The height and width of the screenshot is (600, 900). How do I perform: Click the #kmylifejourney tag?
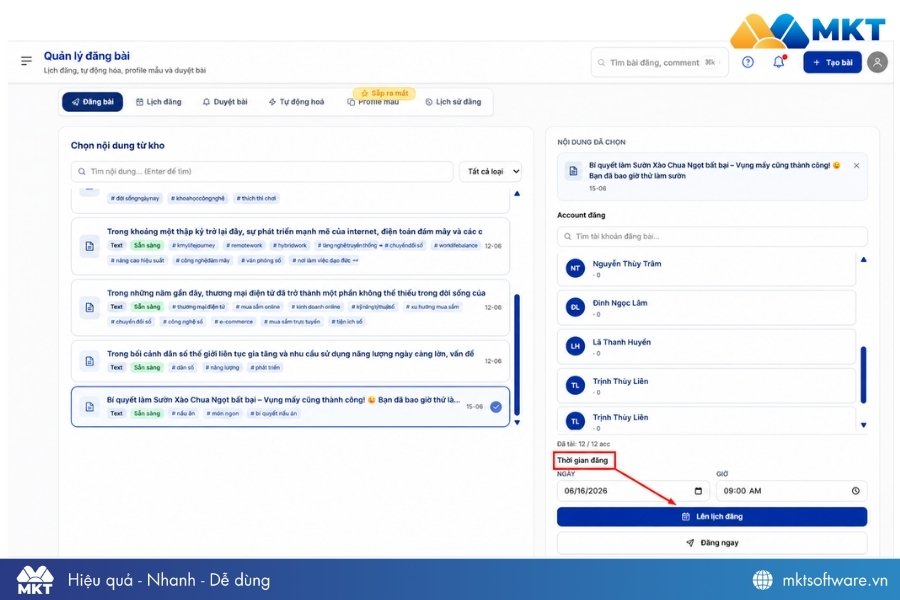tap(193, 245)
